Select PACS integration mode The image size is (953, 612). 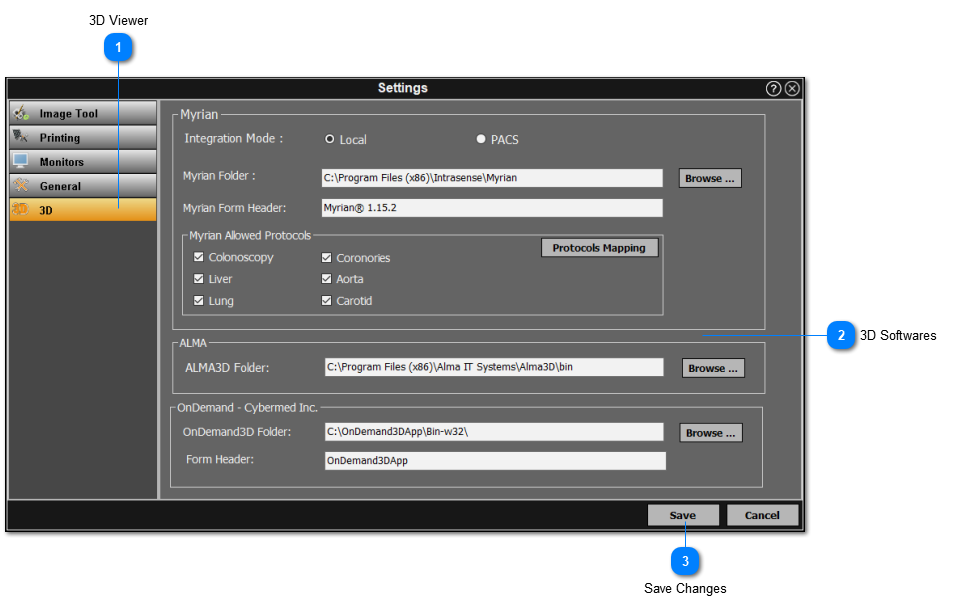point(480,139)
